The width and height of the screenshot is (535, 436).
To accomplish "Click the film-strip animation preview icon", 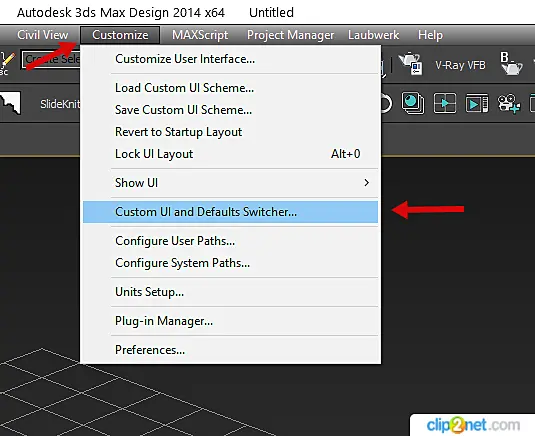I will tap(477, 103).
